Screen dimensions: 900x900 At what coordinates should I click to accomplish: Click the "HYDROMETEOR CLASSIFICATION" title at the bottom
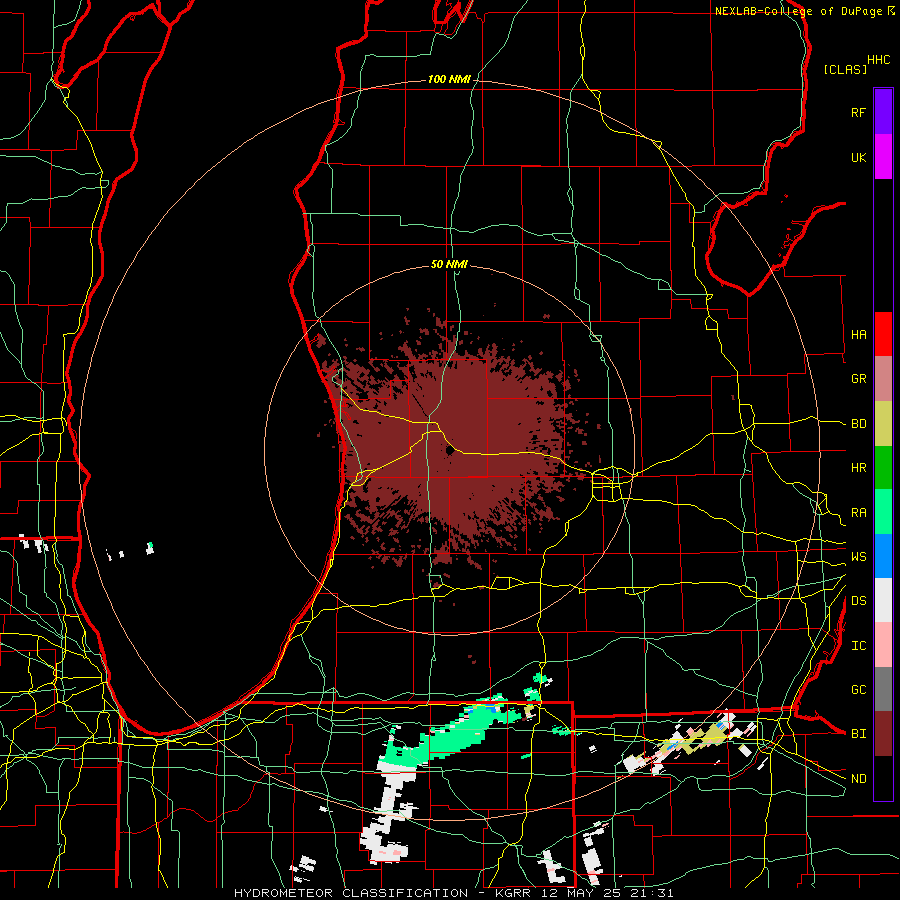tap(351, 893)
